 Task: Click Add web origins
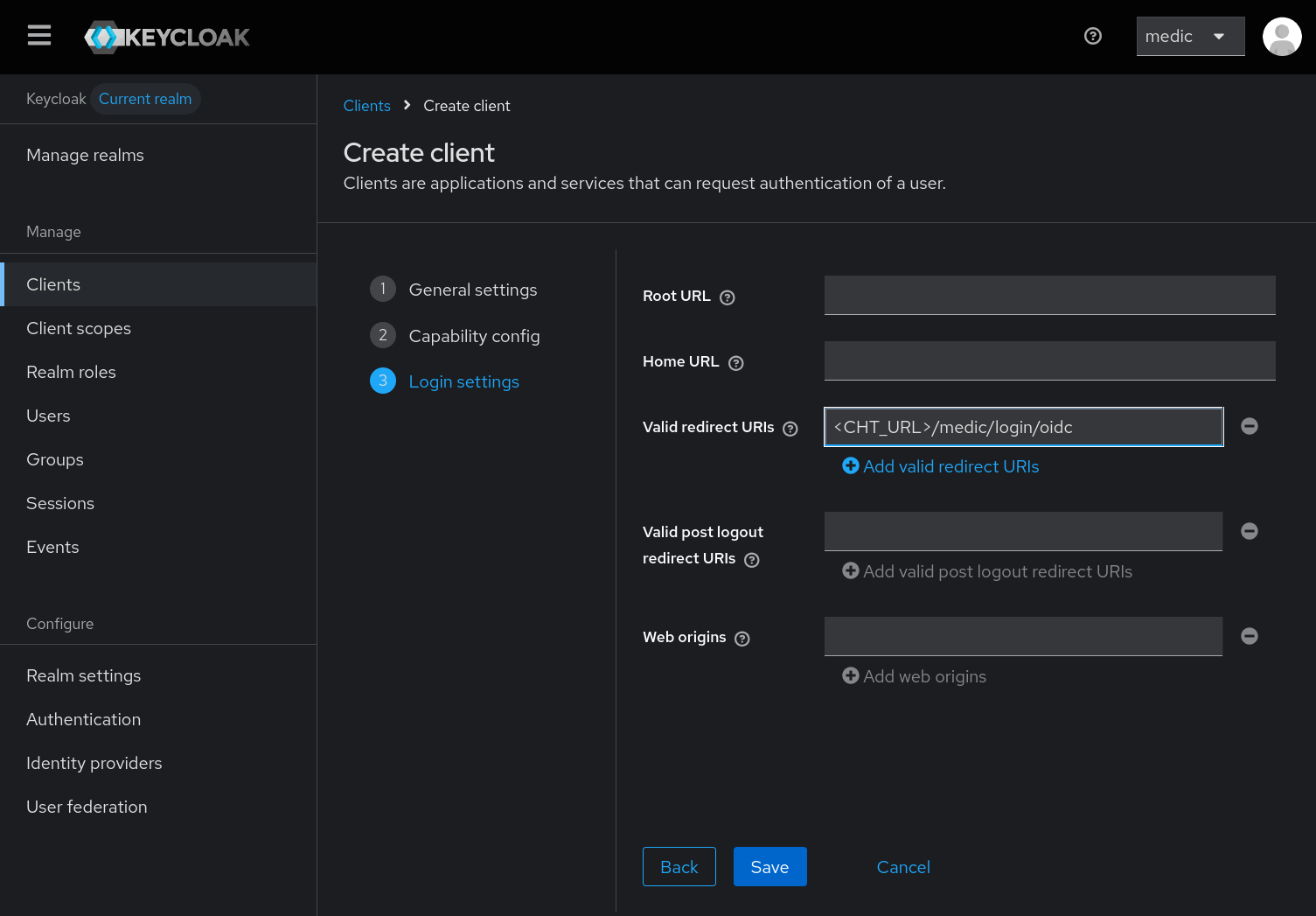(x=914, y=676)
